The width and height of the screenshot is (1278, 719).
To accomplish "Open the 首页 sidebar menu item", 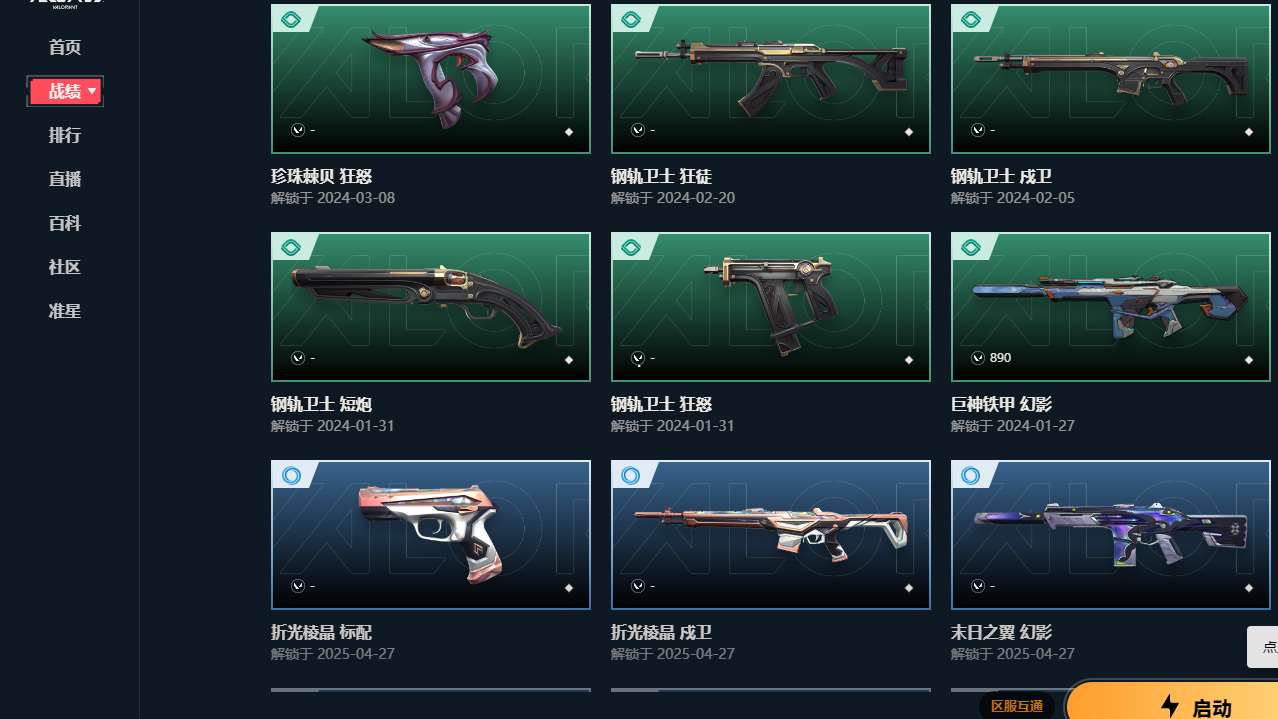I will coord(65,47).
